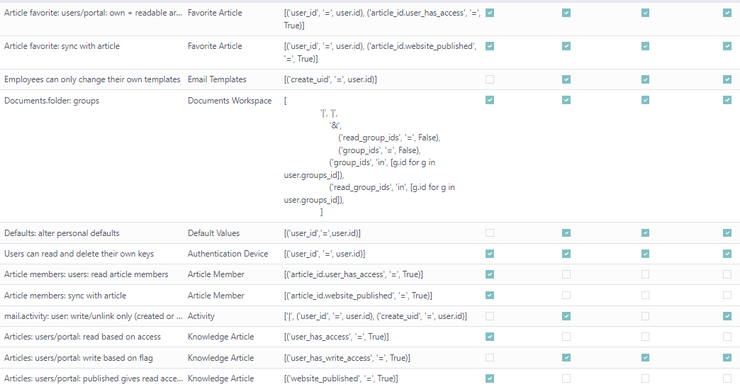Toggle last checkbox in Authentication Device row
This screenshot has width=740, height=387.
(727, 253)
